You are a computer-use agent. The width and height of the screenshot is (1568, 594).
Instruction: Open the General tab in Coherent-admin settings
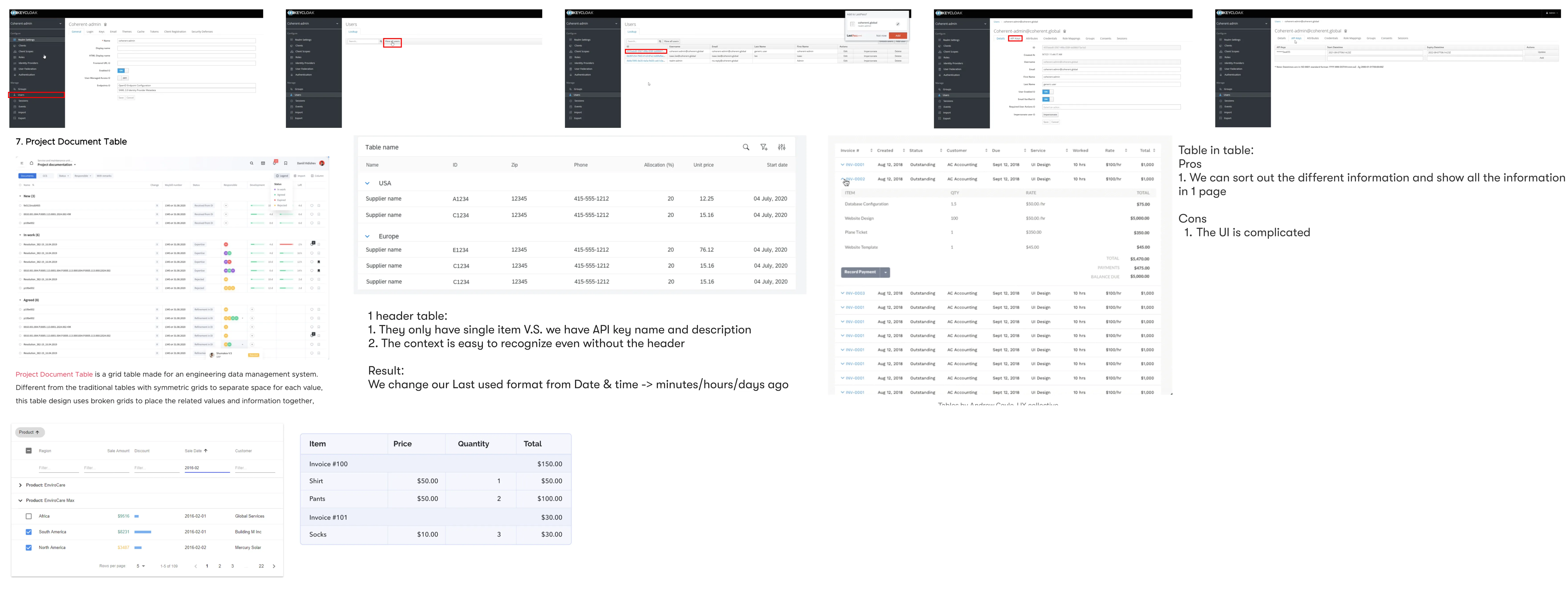click(x=76, y=32)
